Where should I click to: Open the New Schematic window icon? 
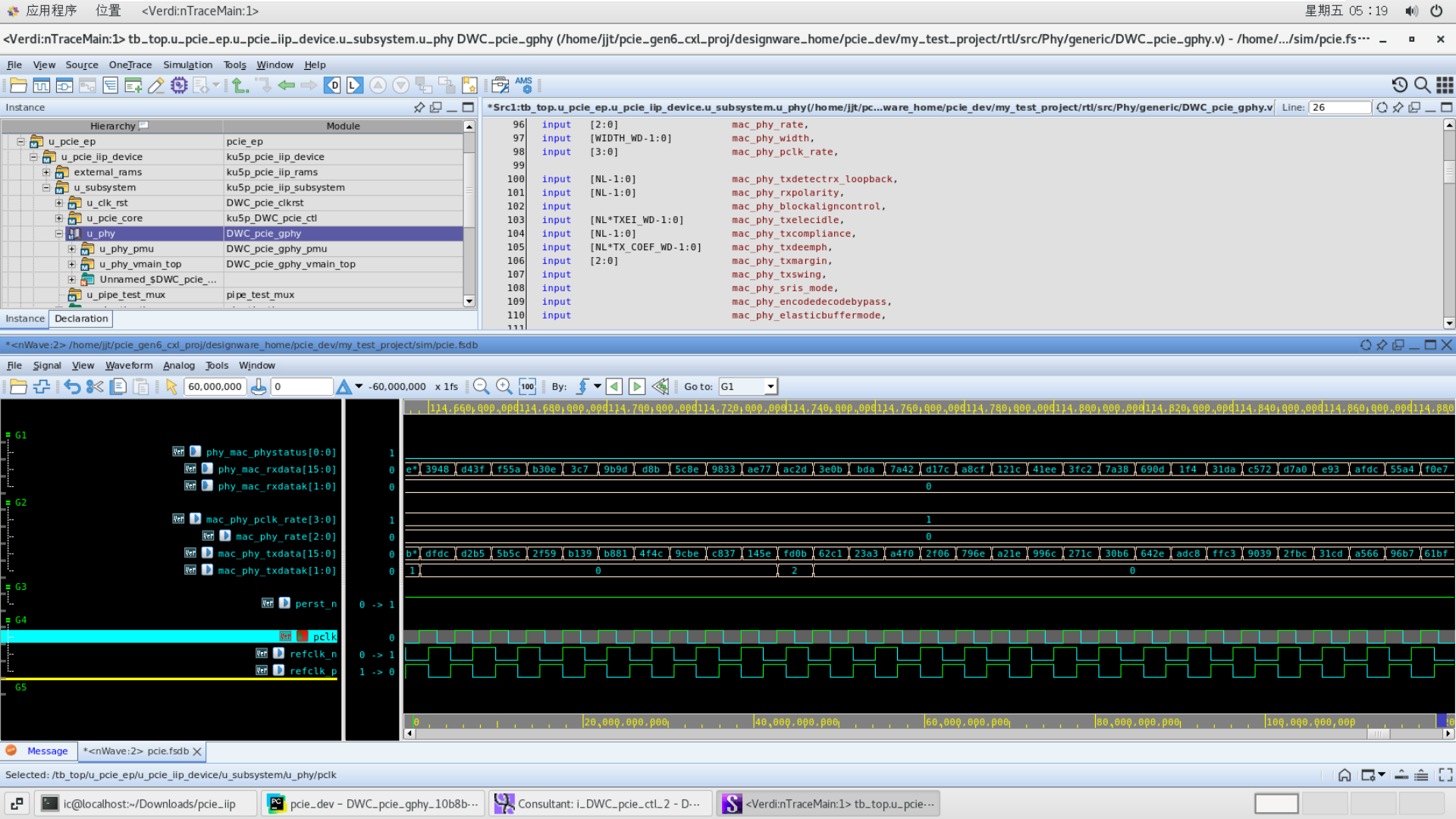pyautogui.click(x=64, y=86)
